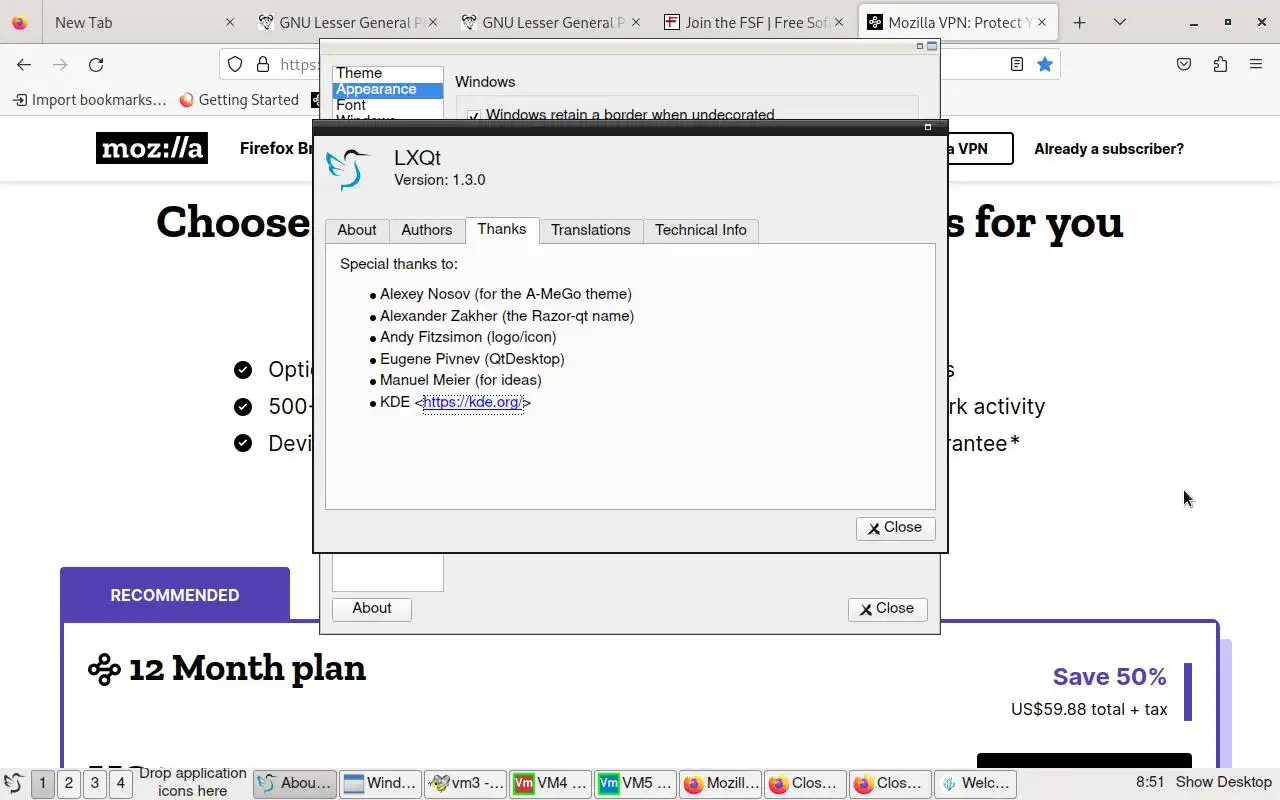
Task: Open the Welc... taskbar window
Action: [x=975, y=783]
